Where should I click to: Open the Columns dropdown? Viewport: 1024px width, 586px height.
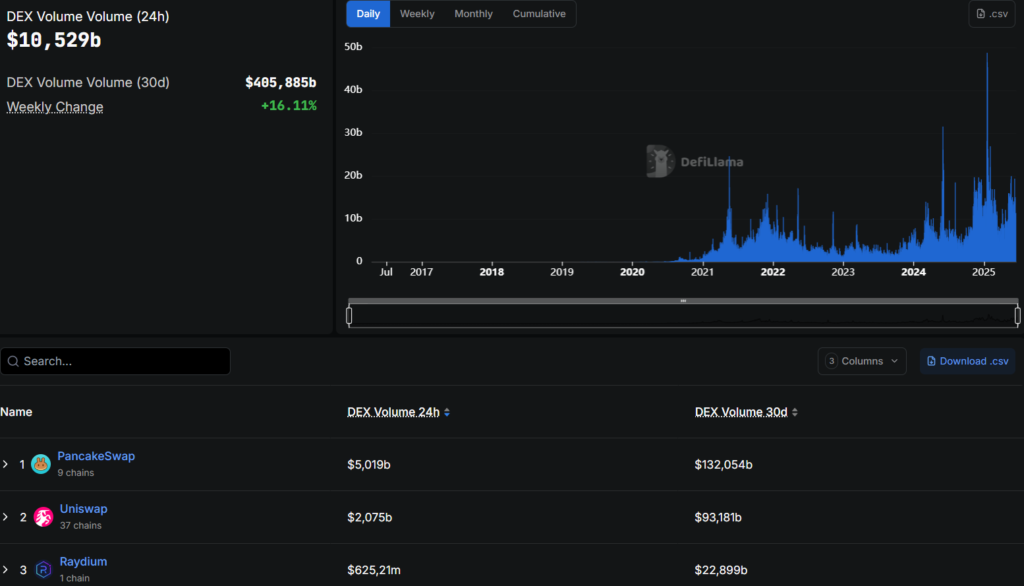point(862,361)
